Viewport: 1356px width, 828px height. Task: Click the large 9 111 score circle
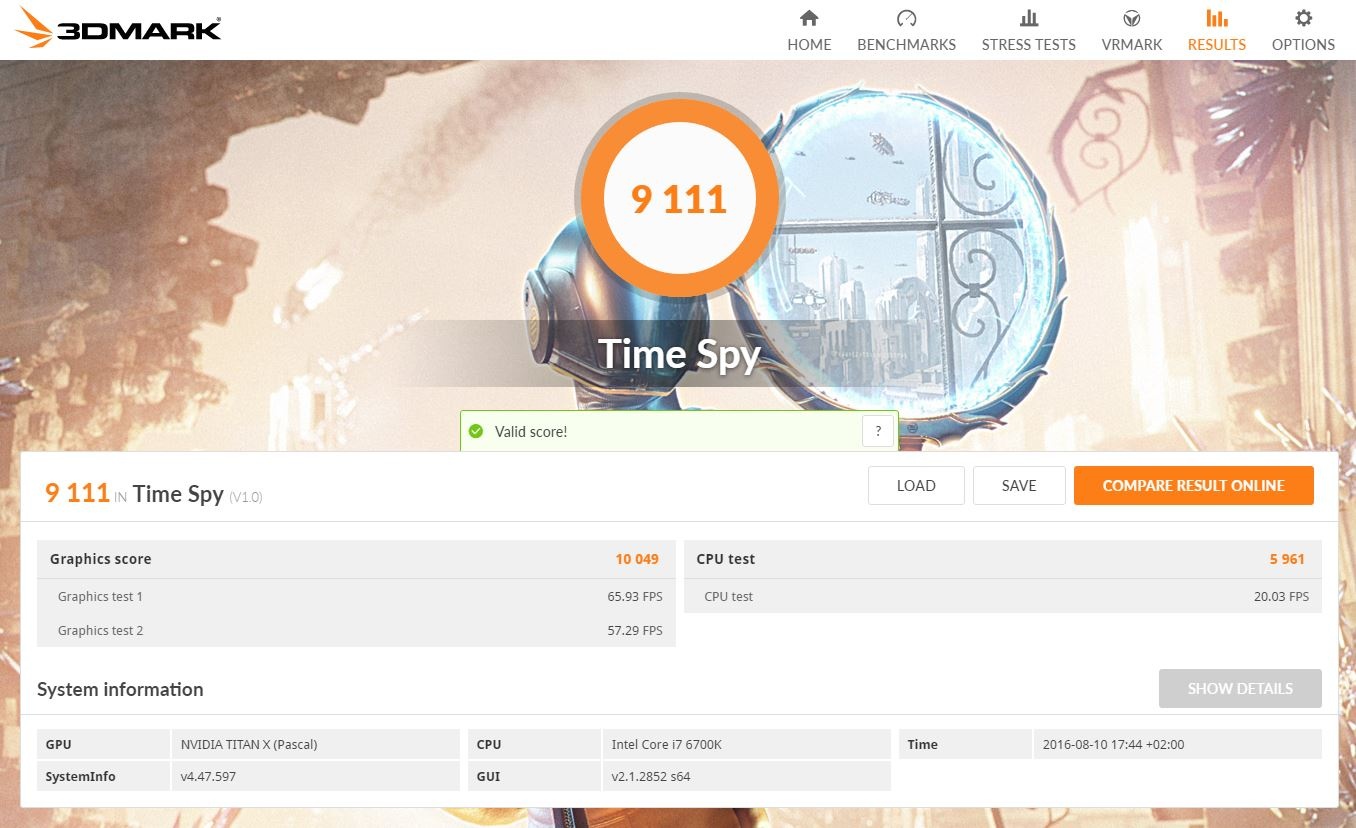[x=679, y=198]
